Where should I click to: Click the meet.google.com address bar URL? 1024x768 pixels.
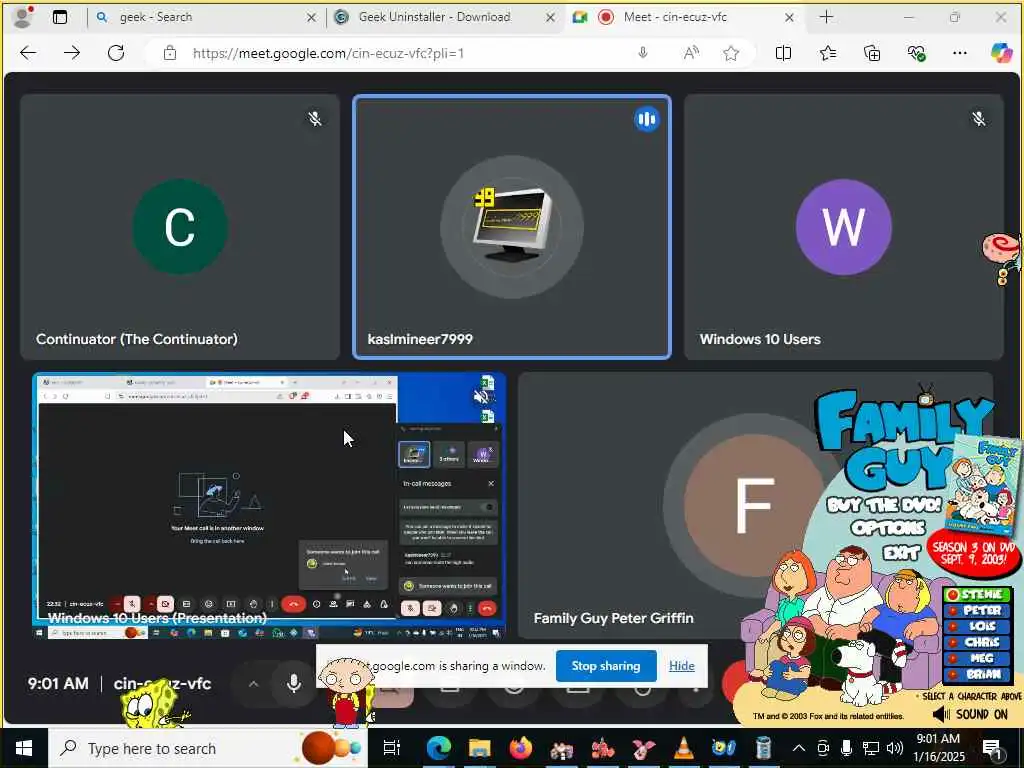click(x=328, y=54)
